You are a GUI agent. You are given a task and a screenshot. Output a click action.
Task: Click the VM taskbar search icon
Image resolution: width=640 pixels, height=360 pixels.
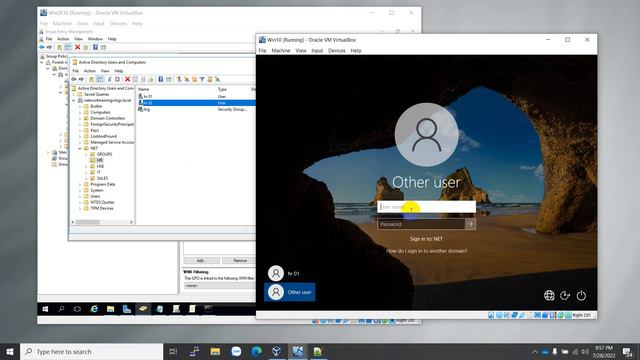61,309
